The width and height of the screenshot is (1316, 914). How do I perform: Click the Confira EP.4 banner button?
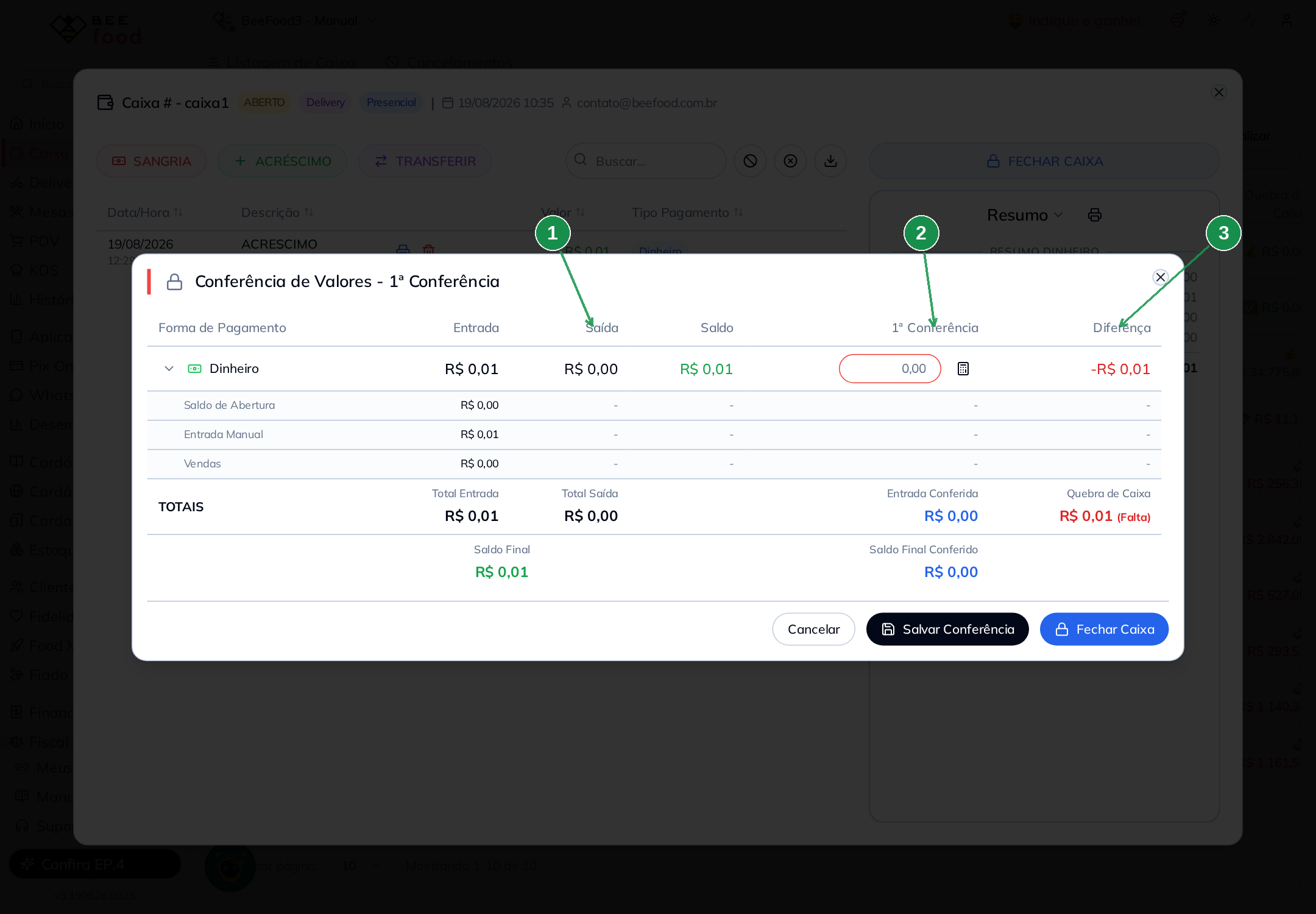pyautogui.click(x=95, y=864)
